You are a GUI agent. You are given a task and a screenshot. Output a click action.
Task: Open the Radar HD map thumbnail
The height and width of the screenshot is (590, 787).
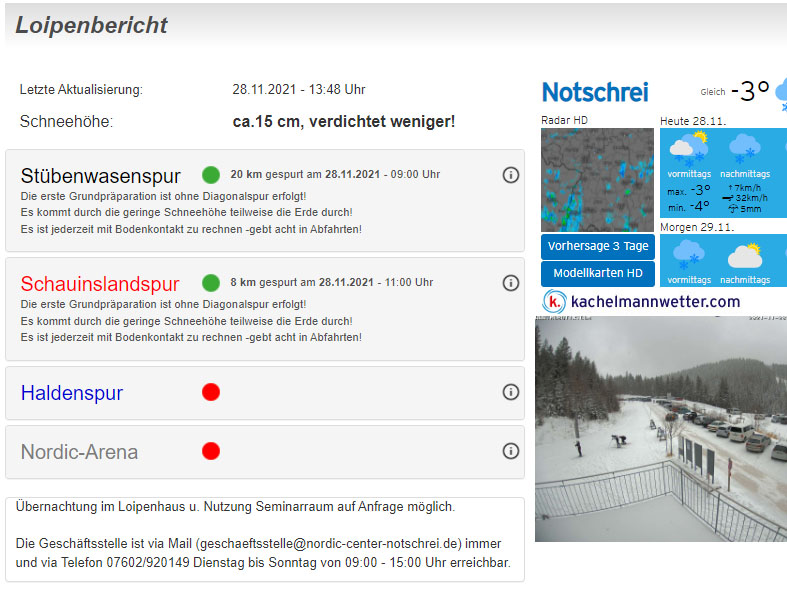597,180
